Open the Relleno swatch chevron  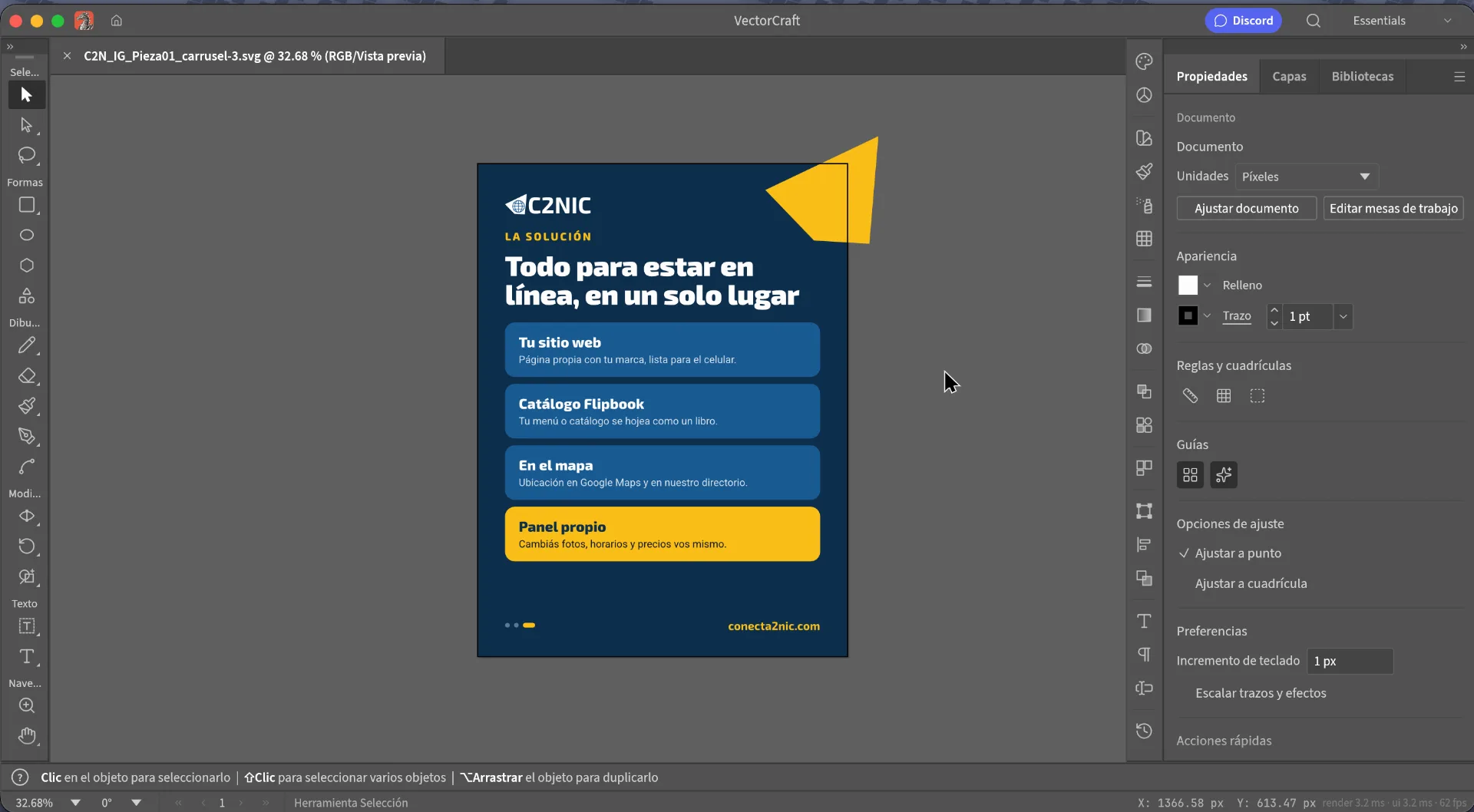pyautogui.click(x=1207, y=286)
